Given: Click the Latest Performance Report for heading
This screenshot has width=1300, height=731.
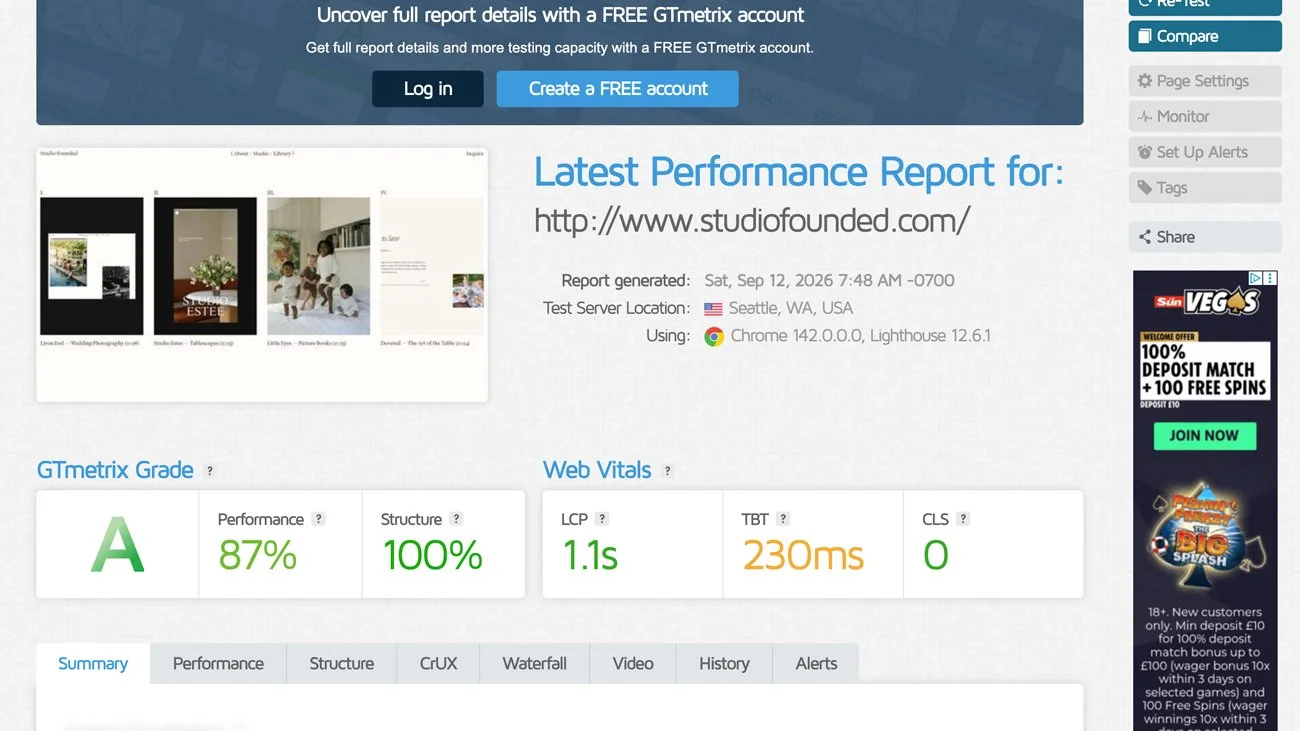Looking at the screenshot, I should pos(798,171).
